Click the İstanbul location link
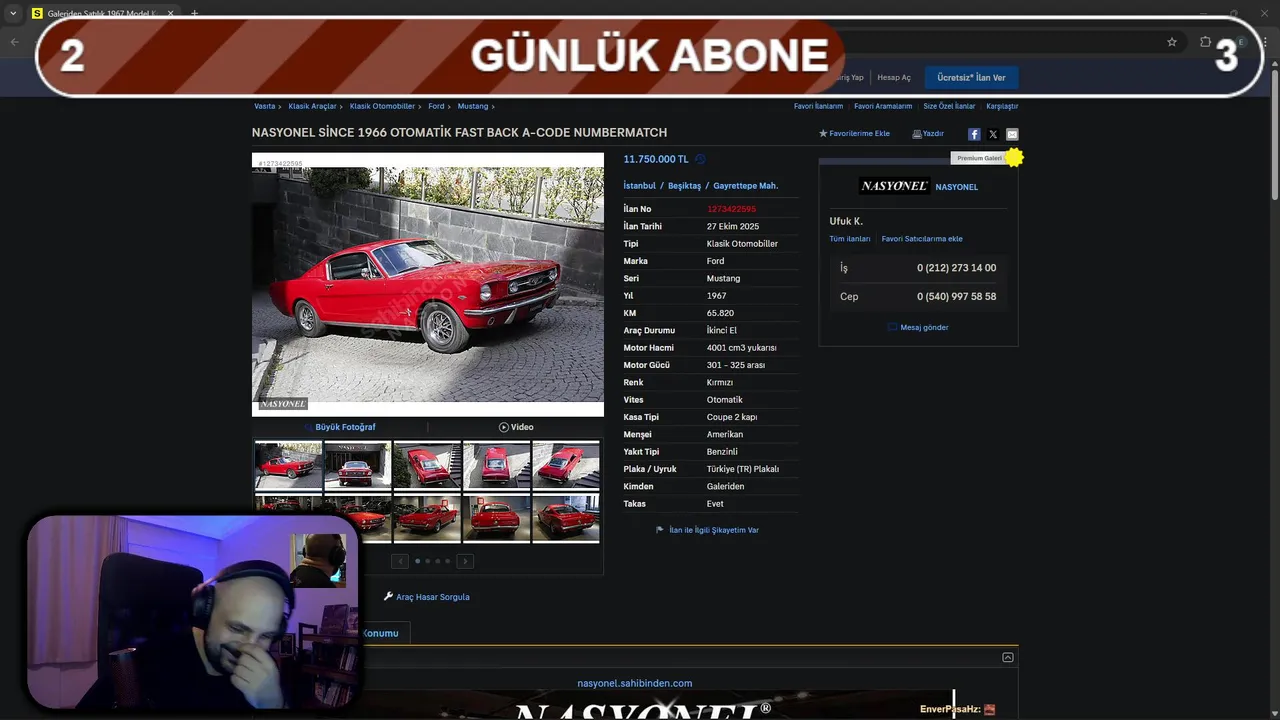 640,186
